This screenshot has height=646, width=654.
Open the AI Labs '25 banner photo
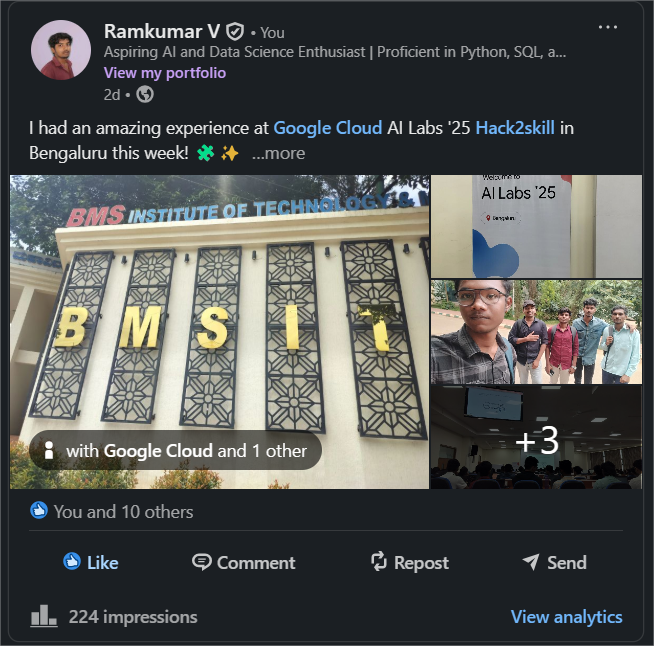(536, 226)
